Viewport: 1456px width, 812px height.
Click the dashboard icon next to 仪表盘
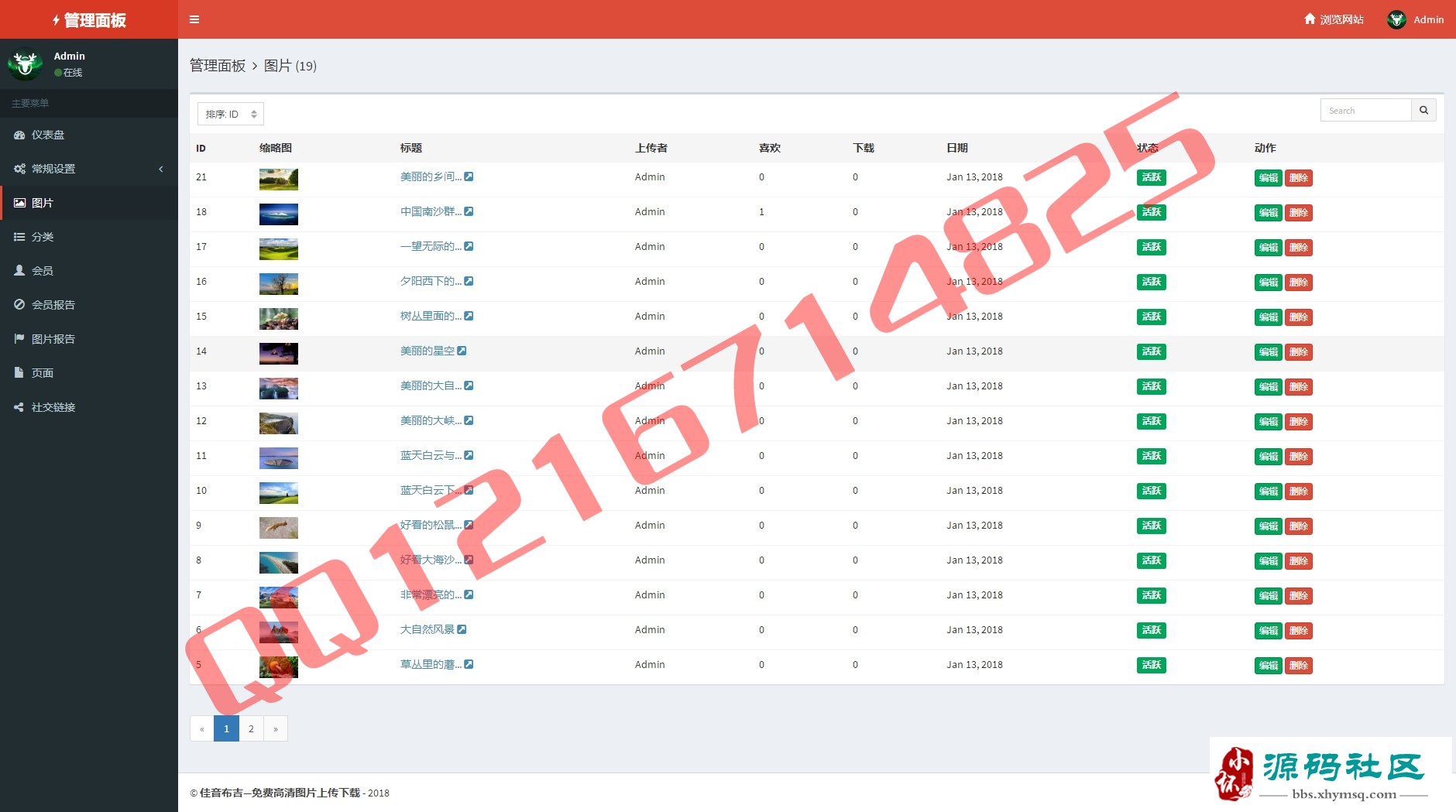(x=19, y=135)
